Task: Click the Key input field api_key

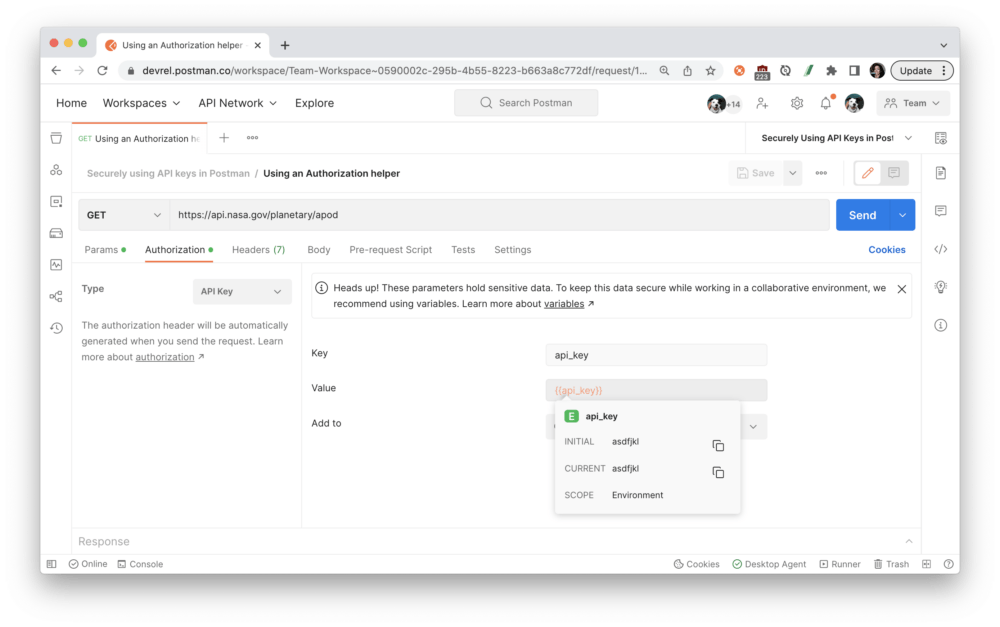Action: point(656,355)
